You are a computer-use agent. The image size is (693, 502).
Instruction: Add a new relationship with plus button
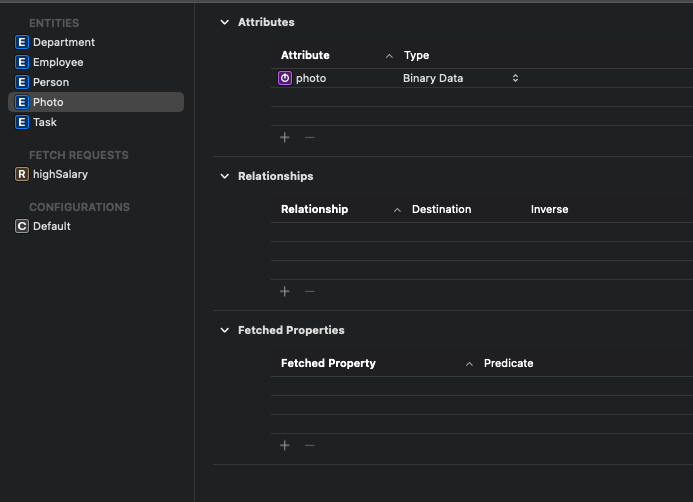pyautogui.click(x=285, y=291)
